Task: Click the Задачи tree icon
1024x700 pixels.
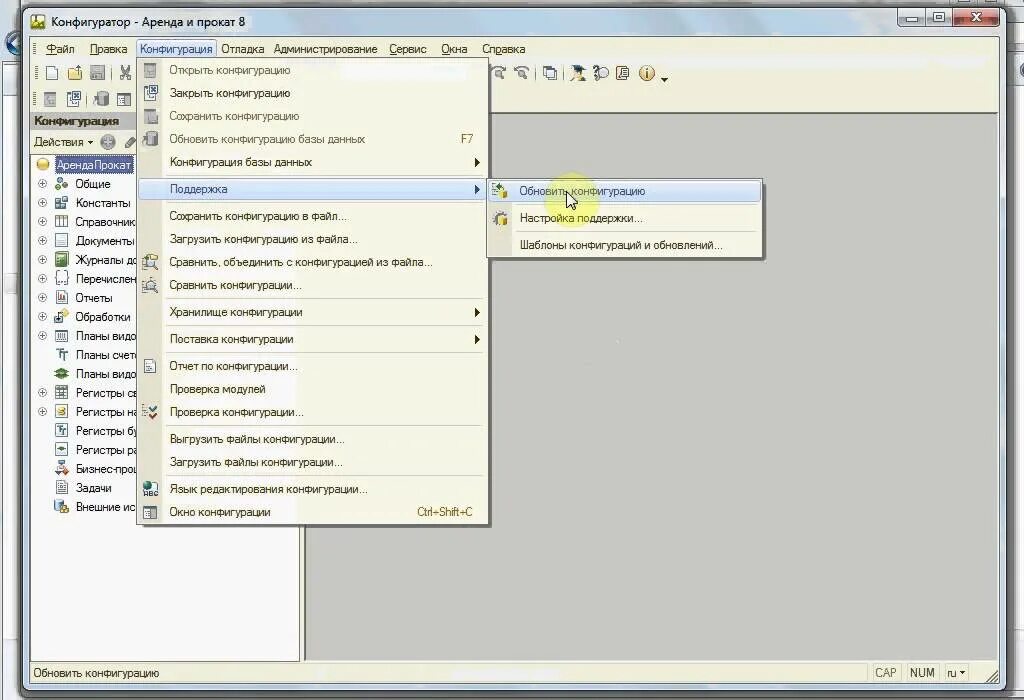Action: 61,487
